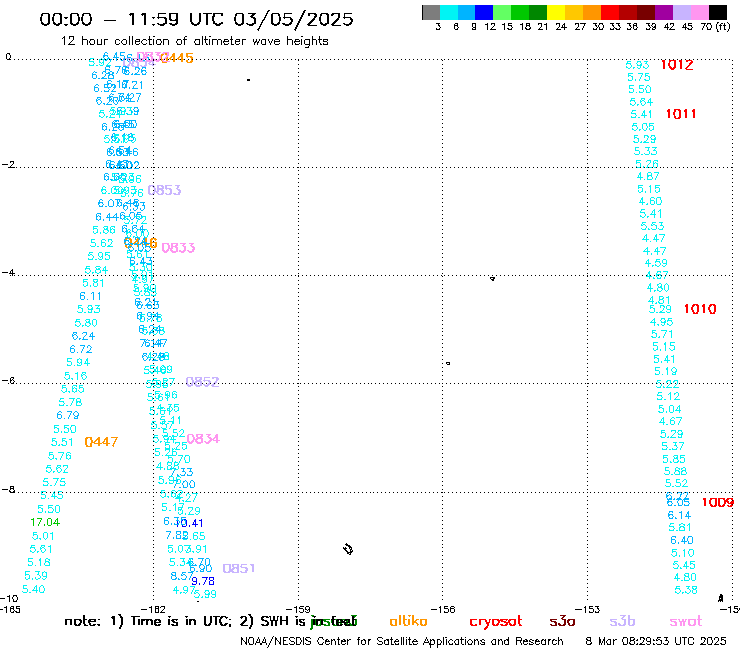
Task: Select the '5.01' wave height value
Action: tap(43, 536)
